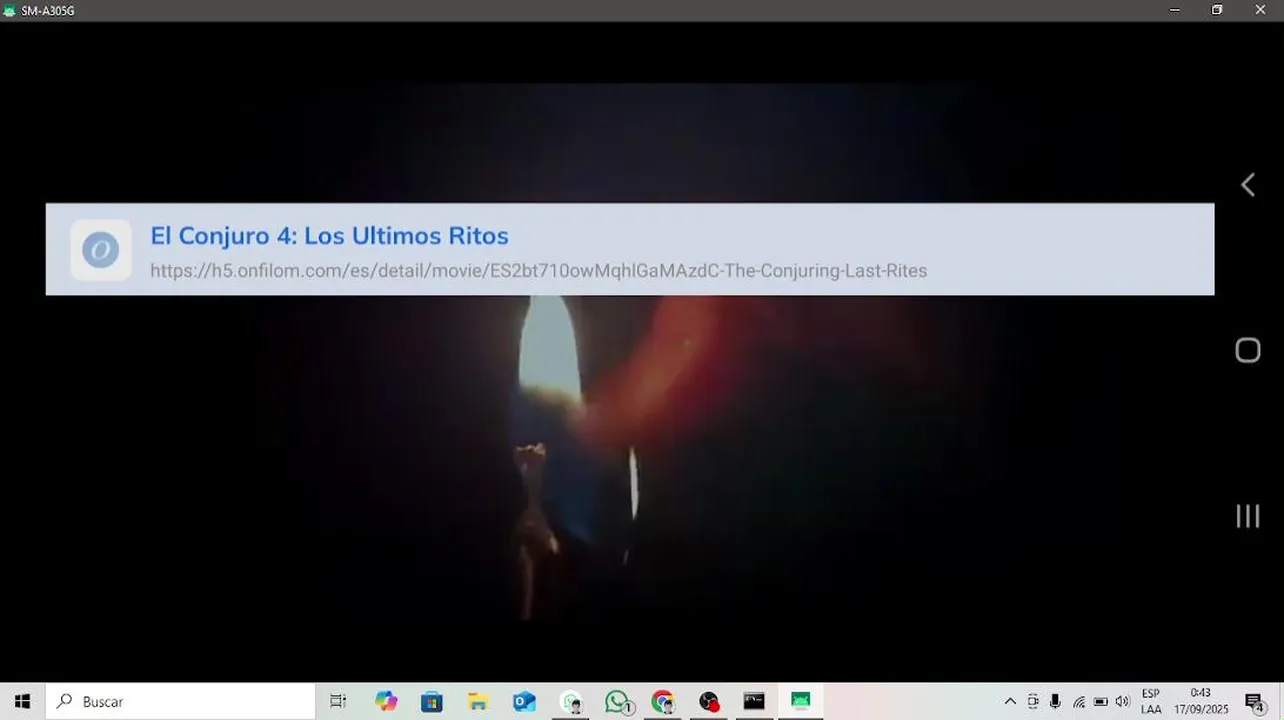Expand hidden system tray icons
The height and width of the screenshot is (720, 1284).
point(1010,702)
